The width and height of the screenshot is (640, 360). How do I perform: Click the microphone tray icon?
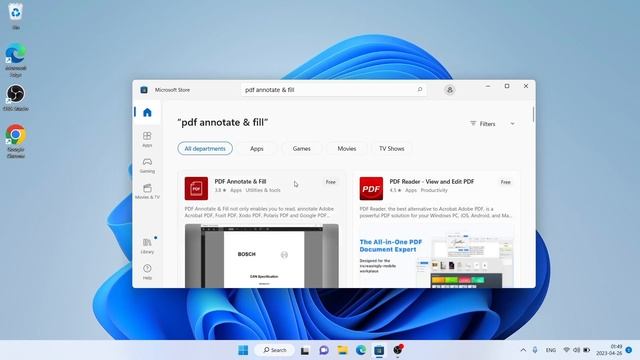click(x=535, y=350)
